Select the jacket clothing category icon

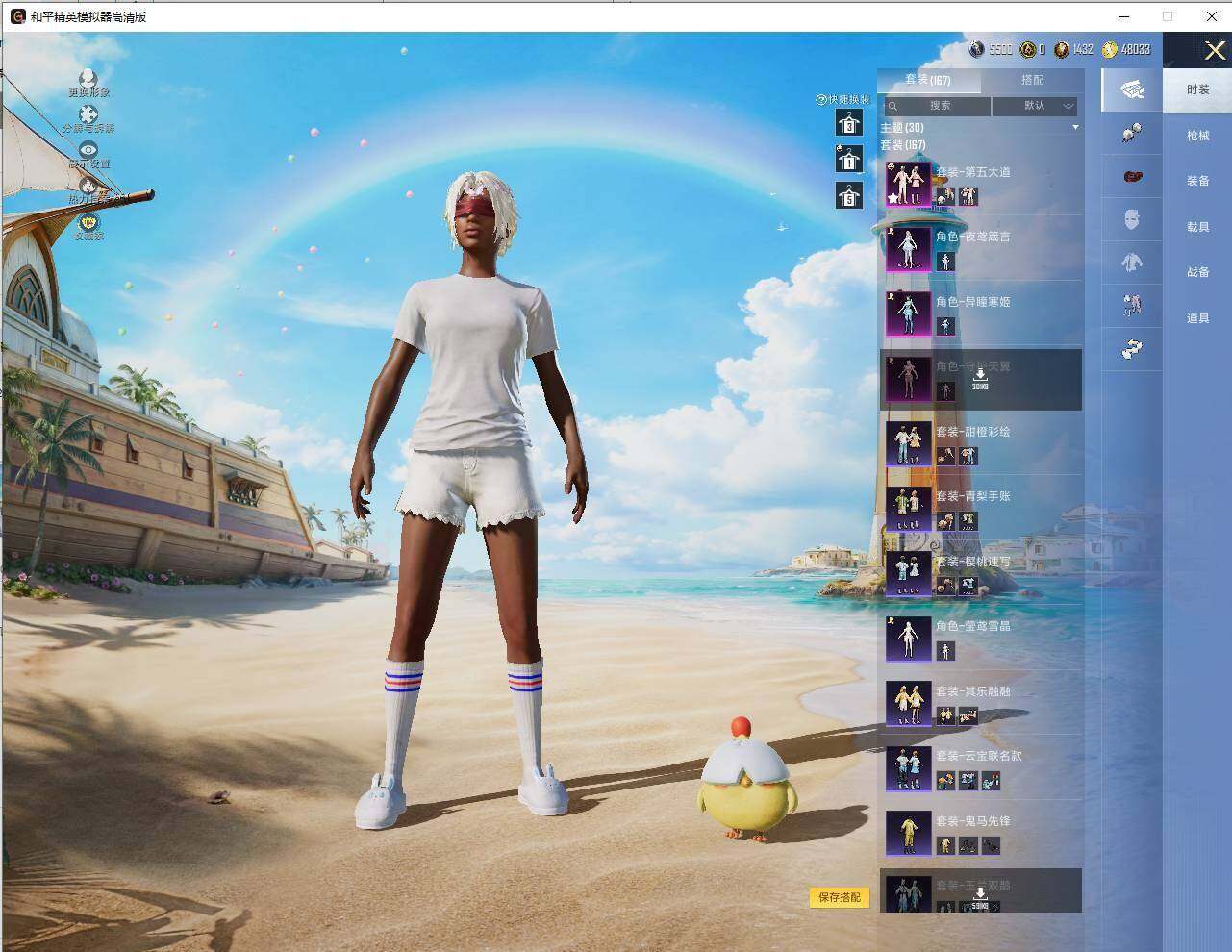point(1132,262)
